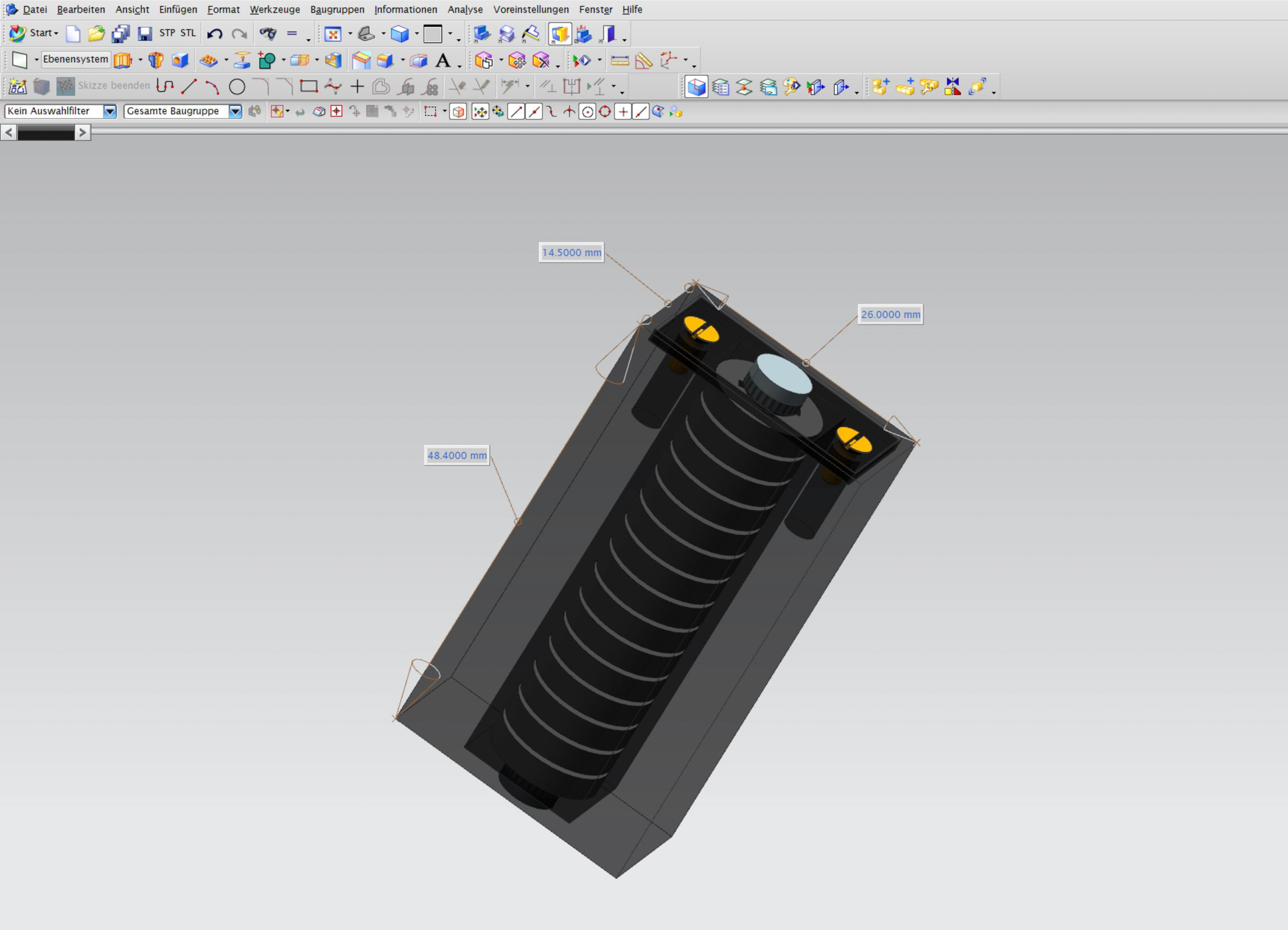Click the dark horizontal scrollbar thumb
The width and height of the screenshot is (1288, 930).
46,133
